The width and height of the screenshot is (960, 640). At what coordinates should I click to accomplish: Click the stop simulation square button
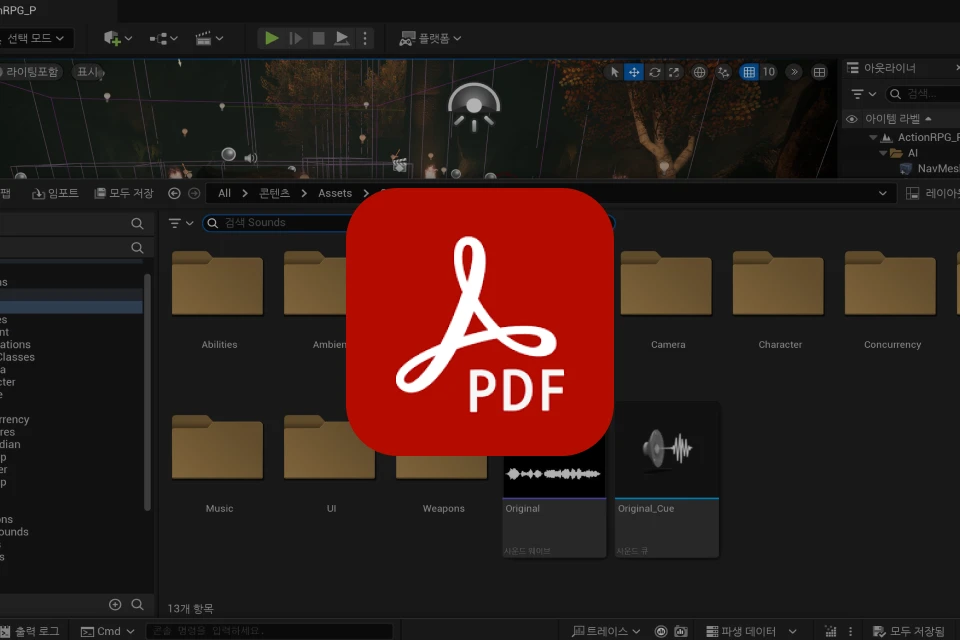coord(318,39)
